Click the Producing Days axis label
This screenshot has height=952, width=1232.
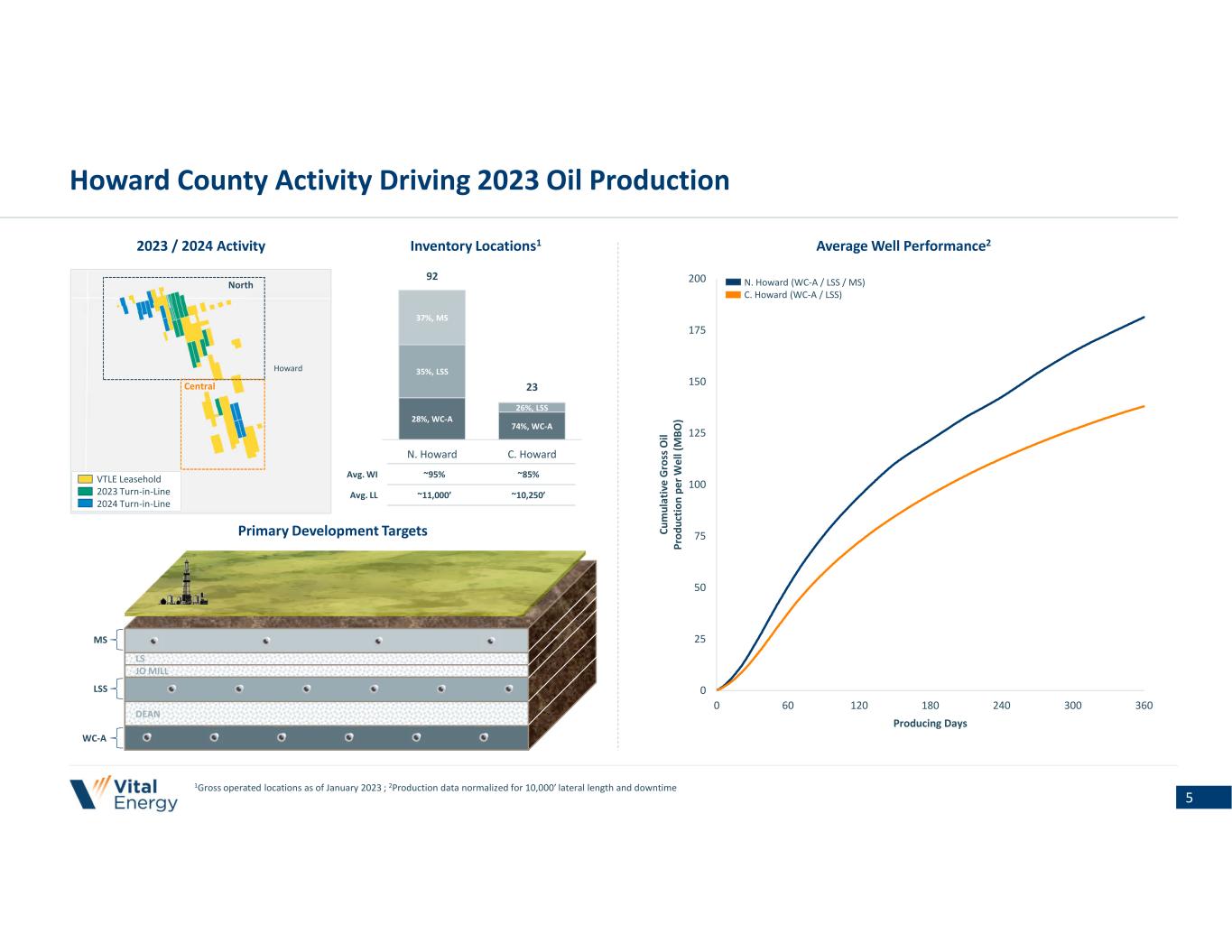tap(930, 724)
